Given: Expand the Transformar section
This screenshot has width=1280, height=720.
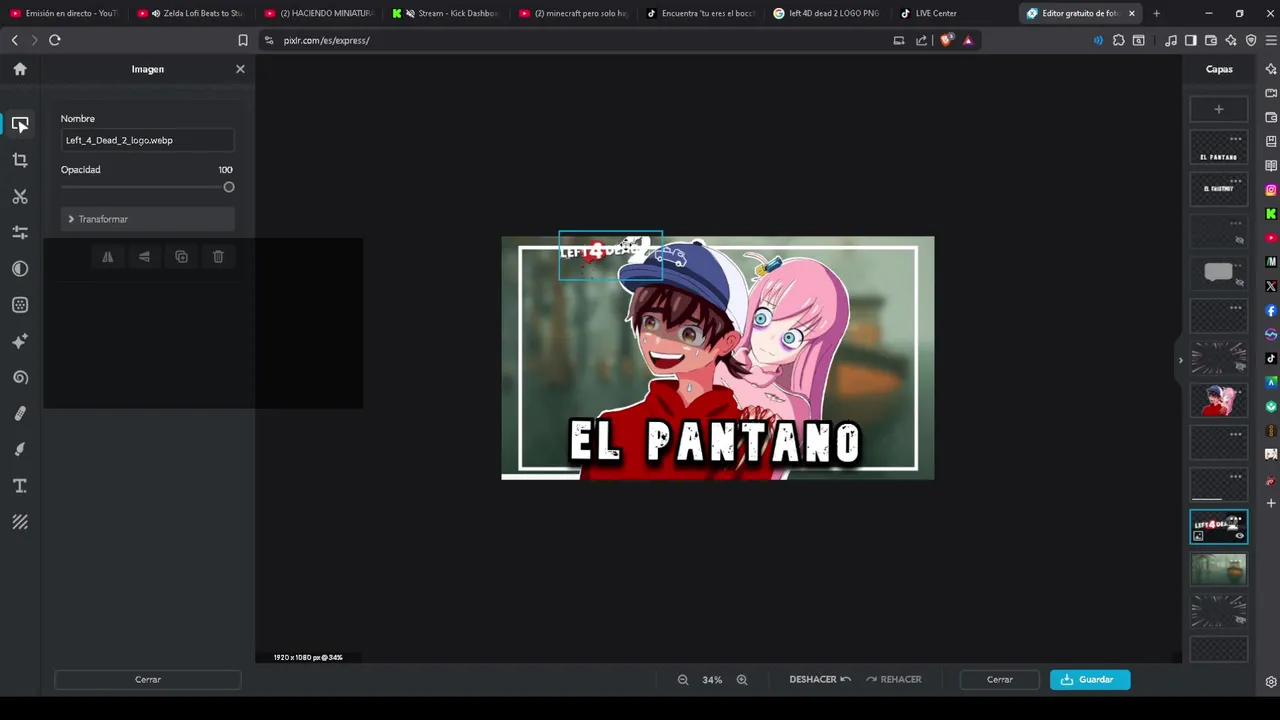Looking at the screenshot, I should 148,219.
